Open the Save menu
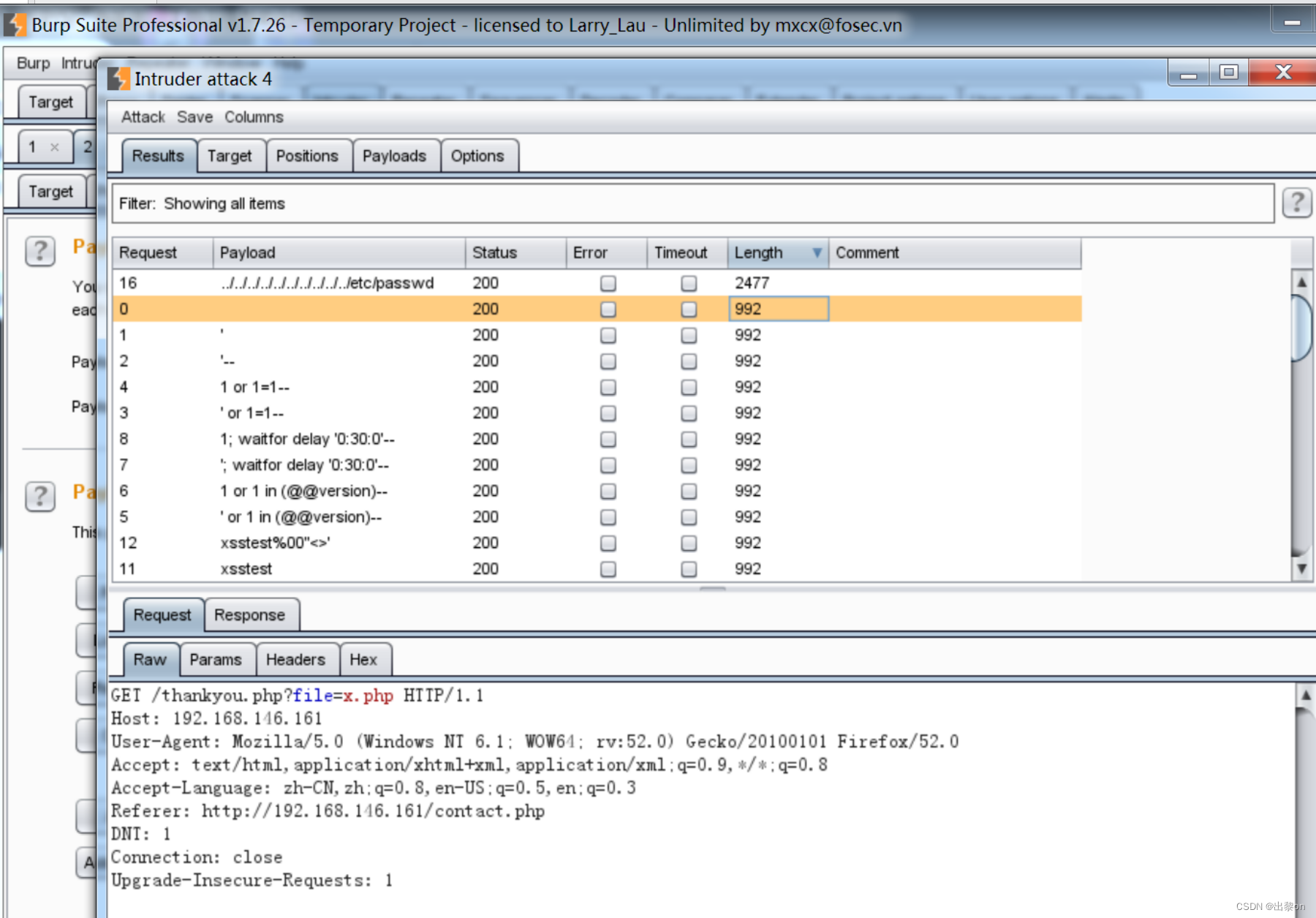 (x=194, y=117)
